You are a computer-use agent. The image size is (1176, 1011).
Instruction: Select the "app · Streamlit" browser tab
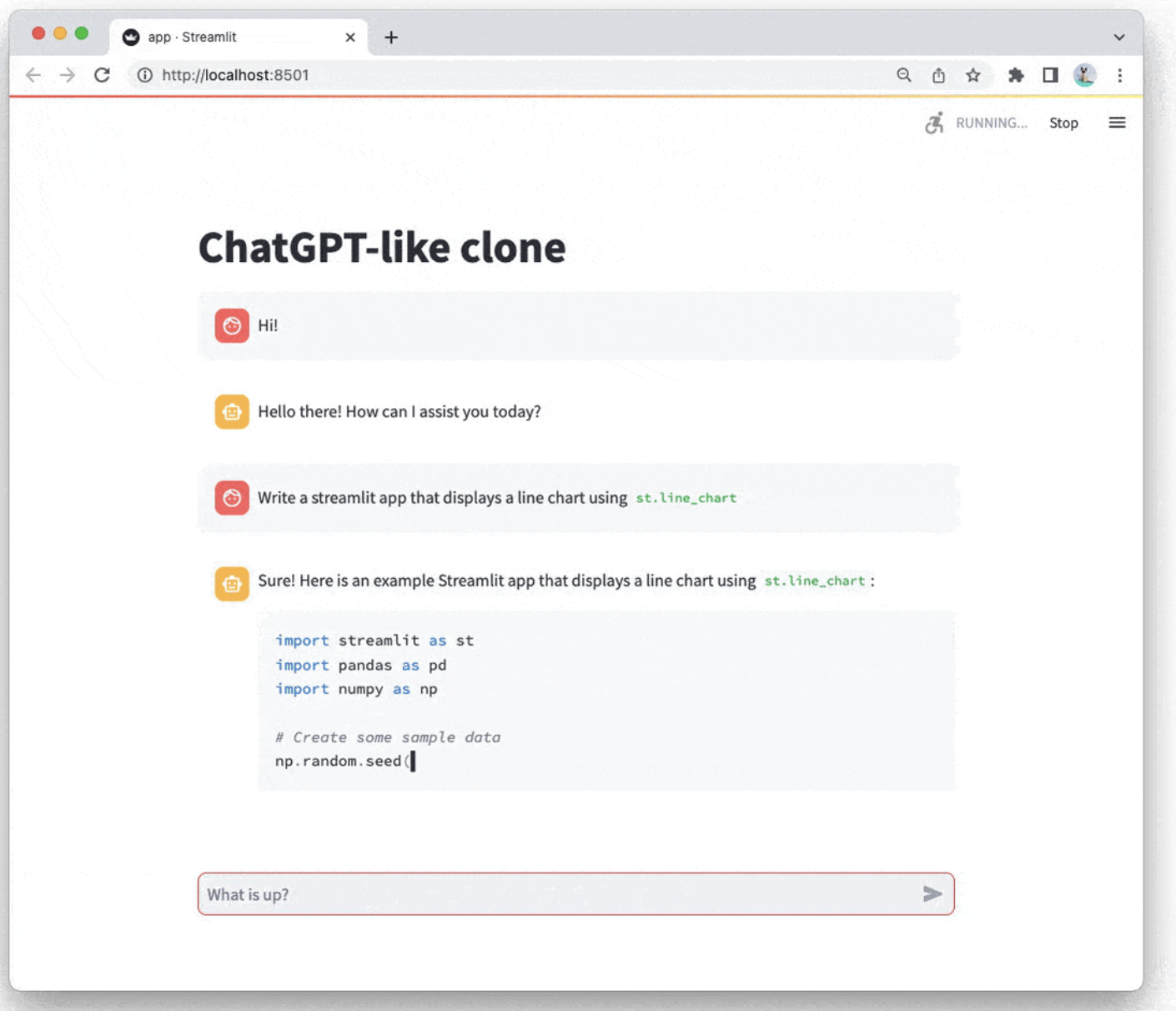[x=239, y=37]
